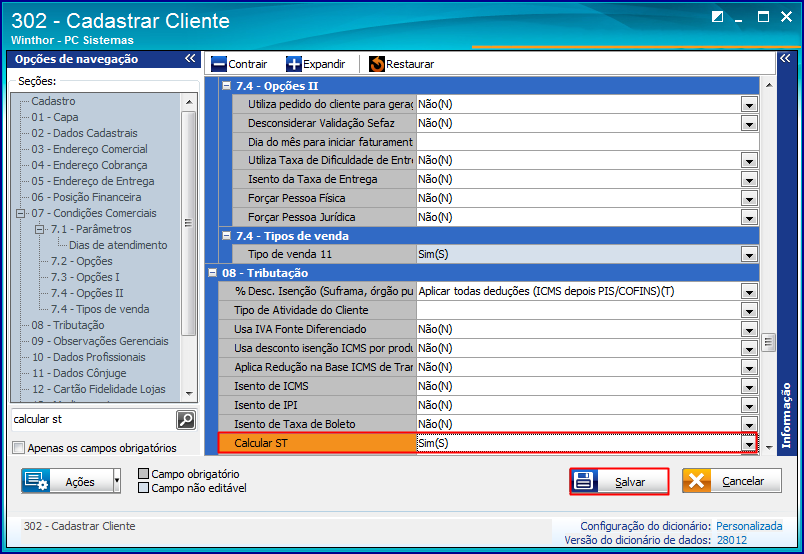Viewport: 804px width, 554px height.
Task: Click dictionary version 28012 link
Action: [x=732, y=540]
